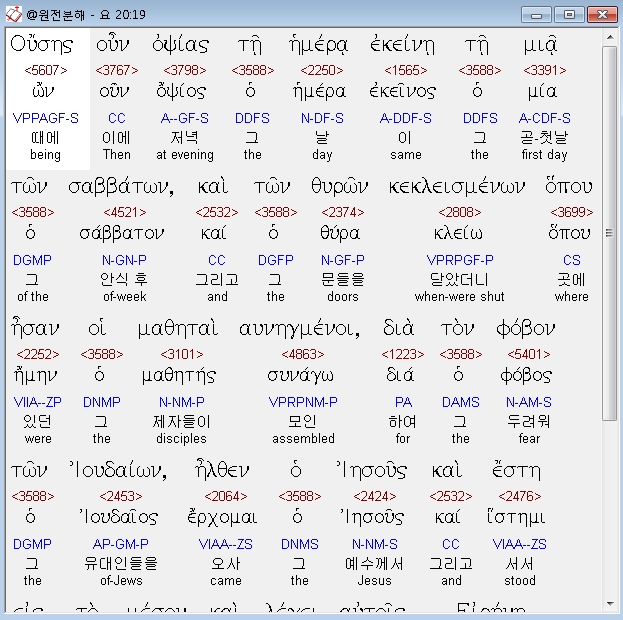Click morphology code N-GF-P

(x=342, y=260)
